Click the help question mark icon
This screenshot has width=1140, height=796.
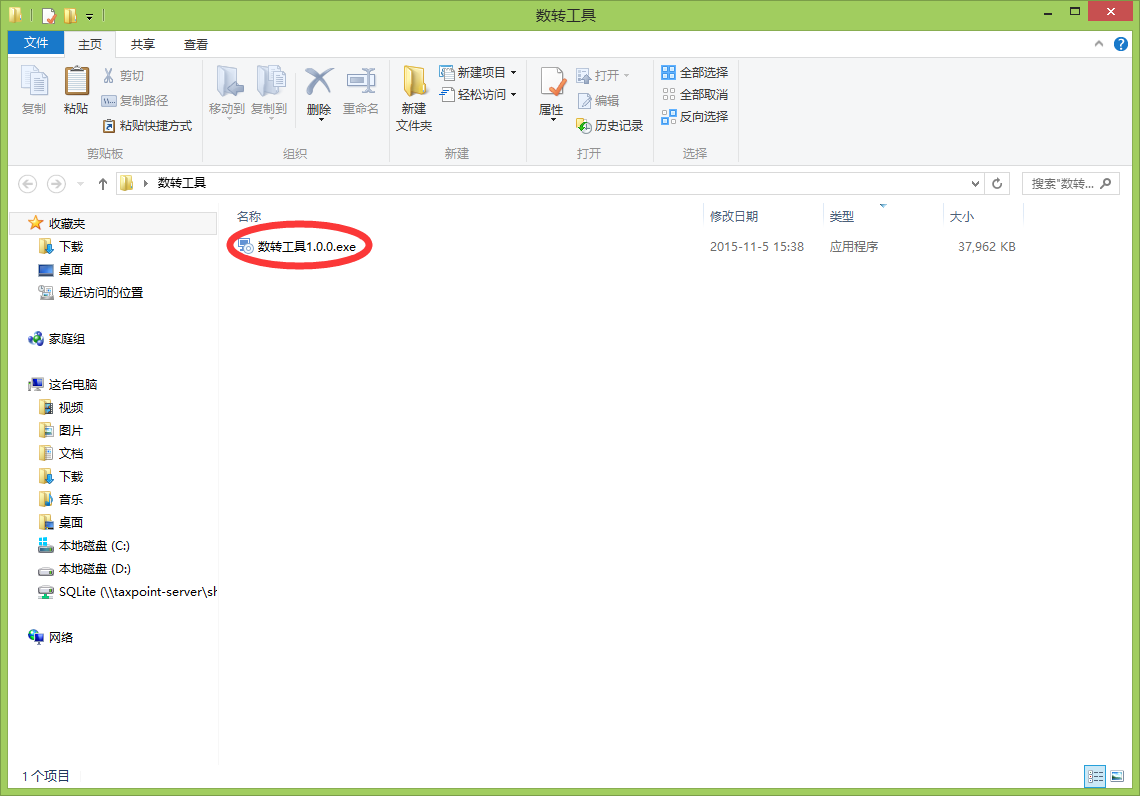[1121, 44]
